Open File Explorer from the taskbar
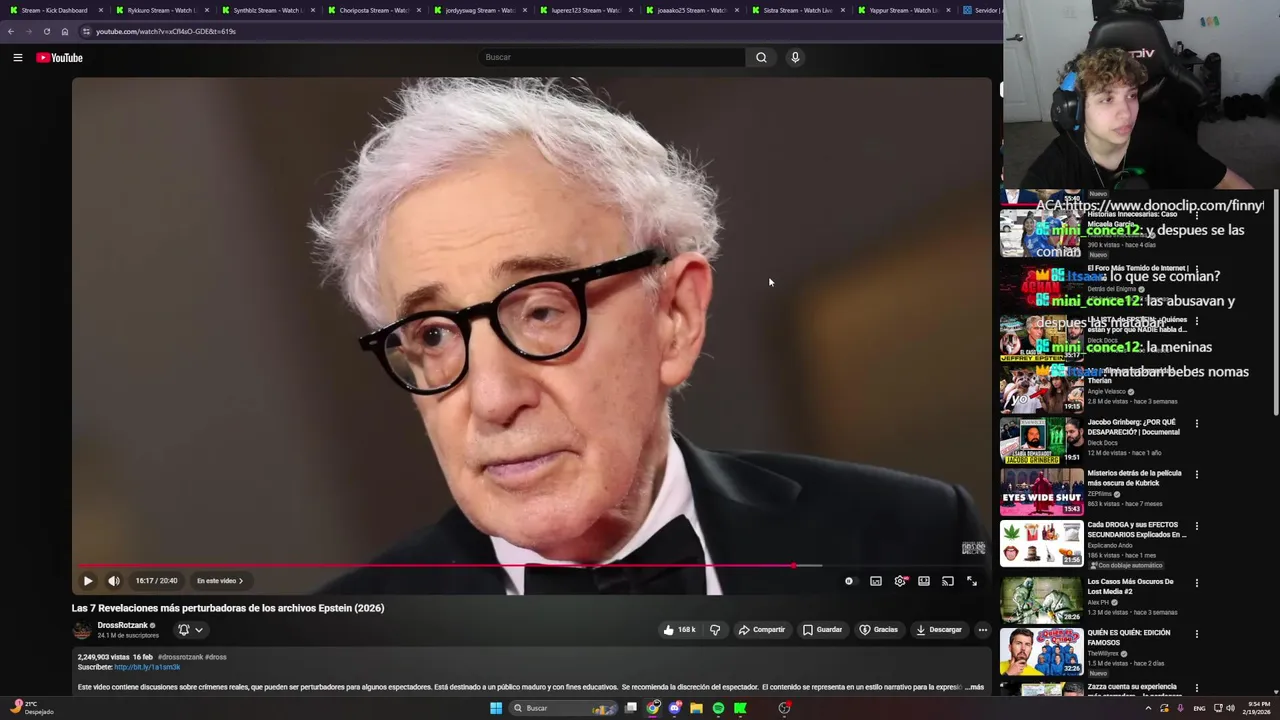The height and width of the screenshot is (720, 1280). (696, 708)
